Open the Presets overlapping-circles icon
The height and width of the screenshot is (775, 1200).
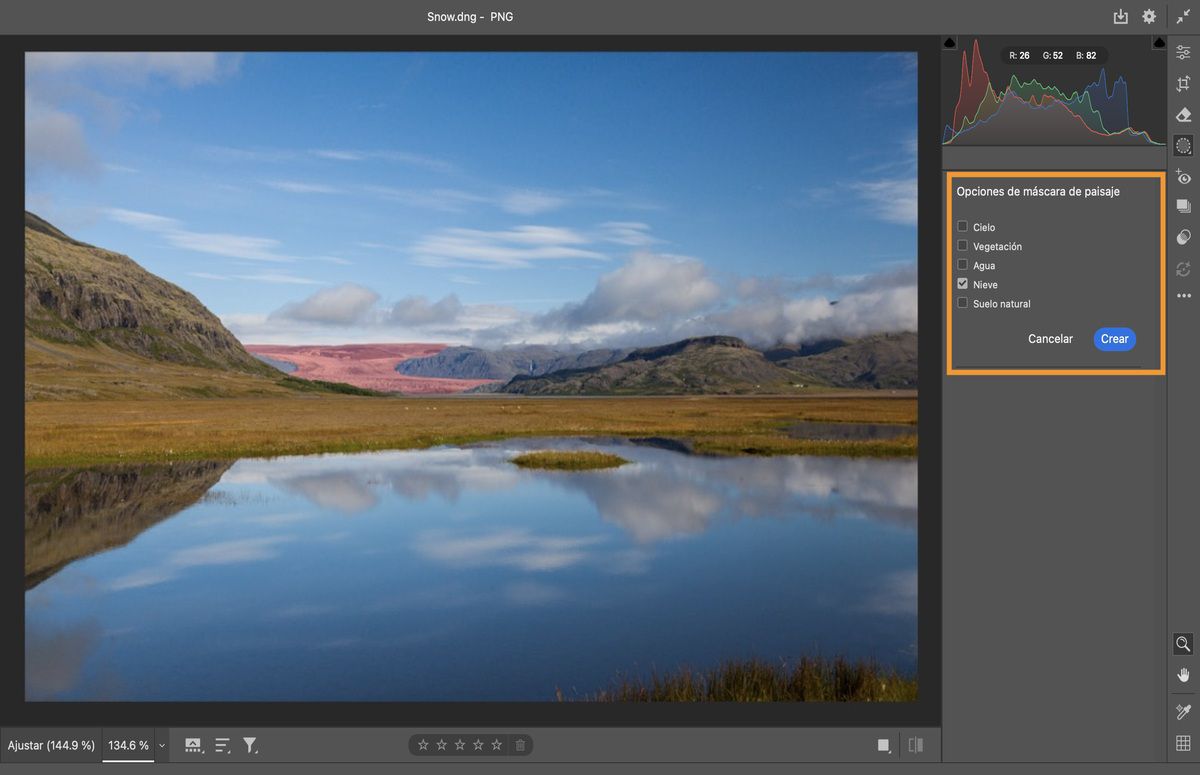point(1183,237)
